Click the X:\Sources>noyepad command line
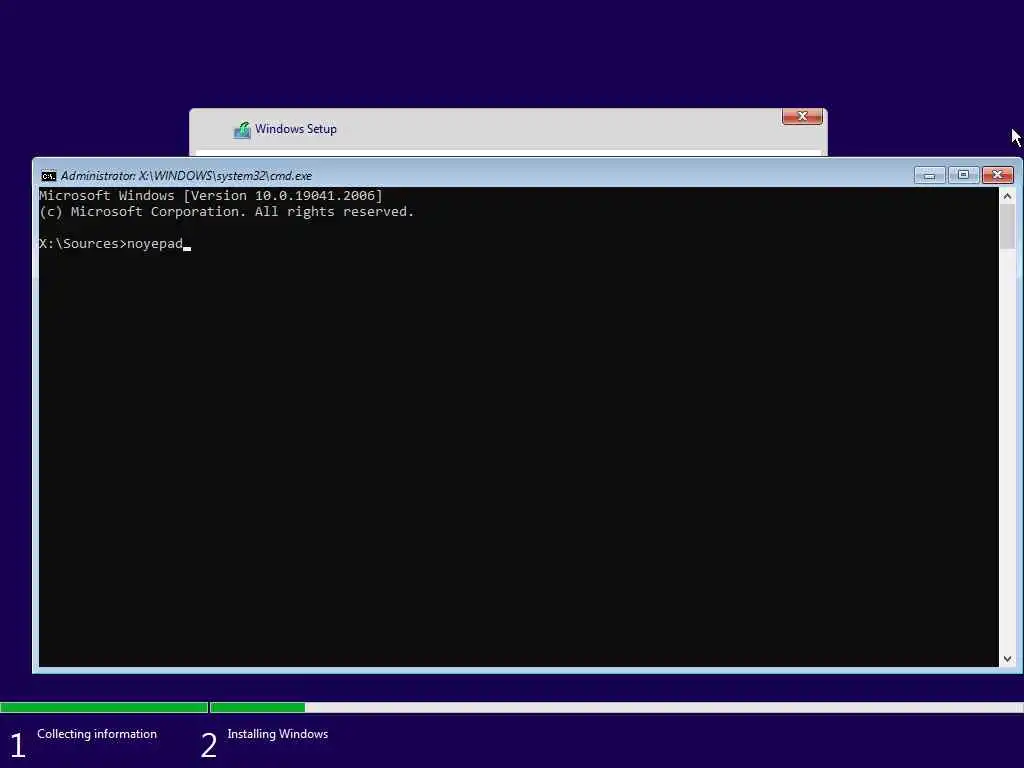 (x=115, y=244)
